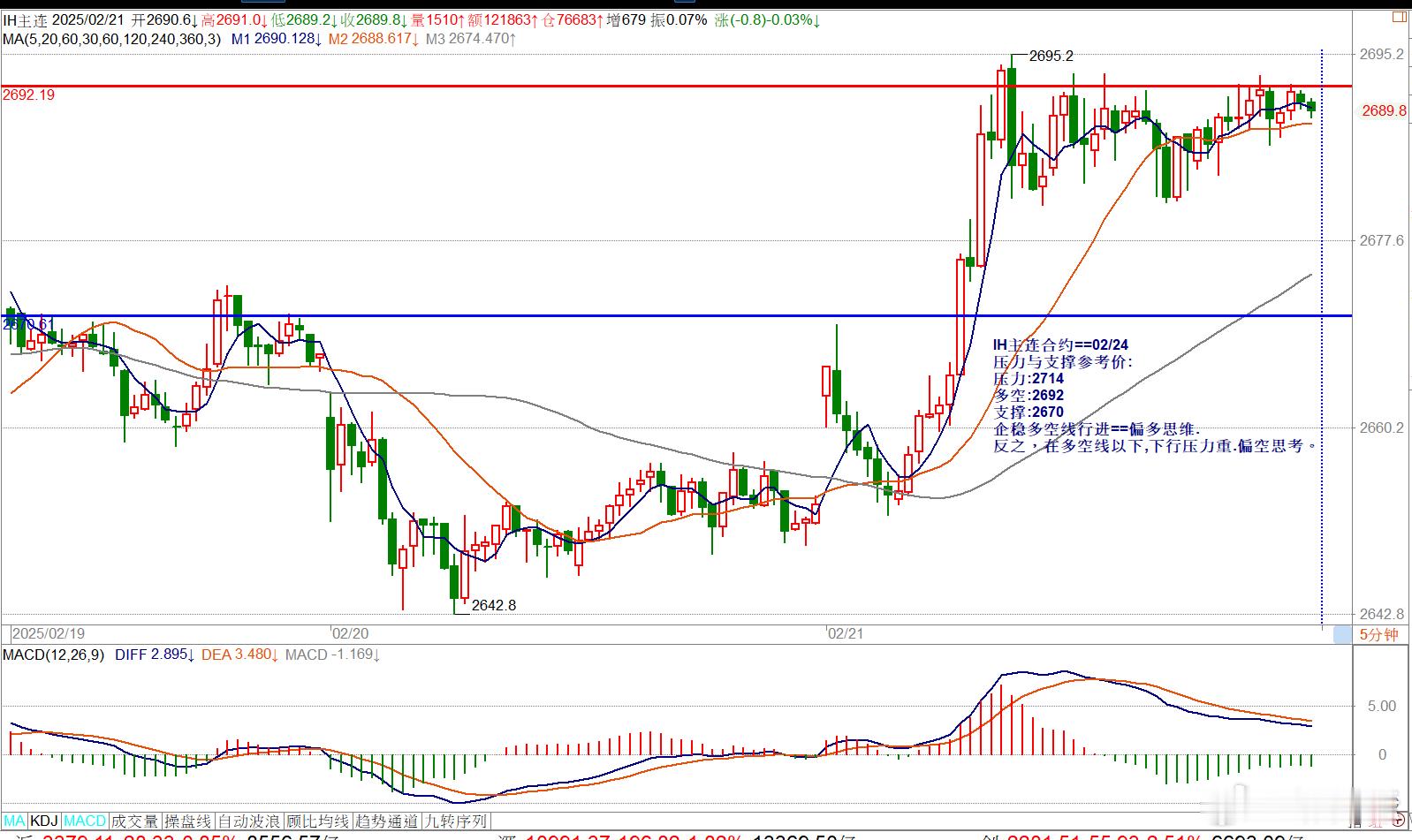This screenshot has width=1412, height=840.
Task: Click the IH主连合约==02/24 annotation title
Action: [1060, 344]
